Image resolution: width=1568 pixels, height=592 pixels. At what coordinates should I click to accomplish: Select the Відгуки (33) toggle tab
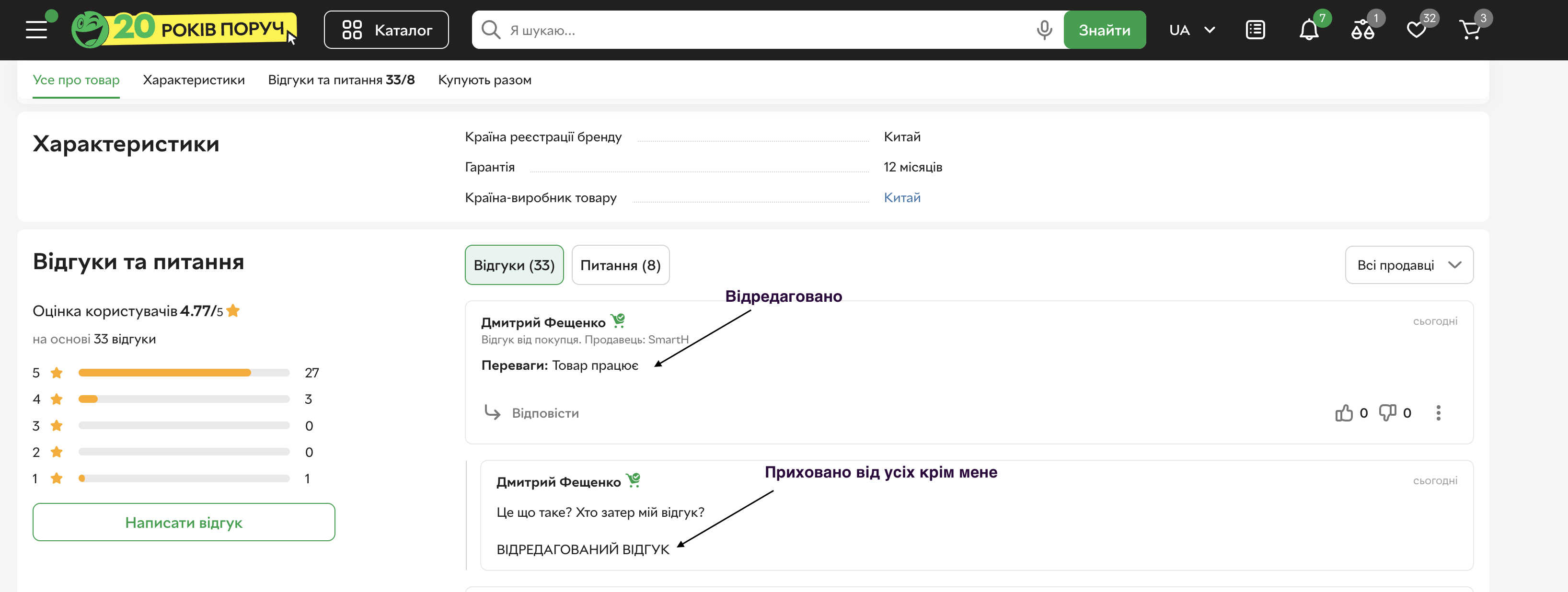pyautogui.click(x=514, y=265)
